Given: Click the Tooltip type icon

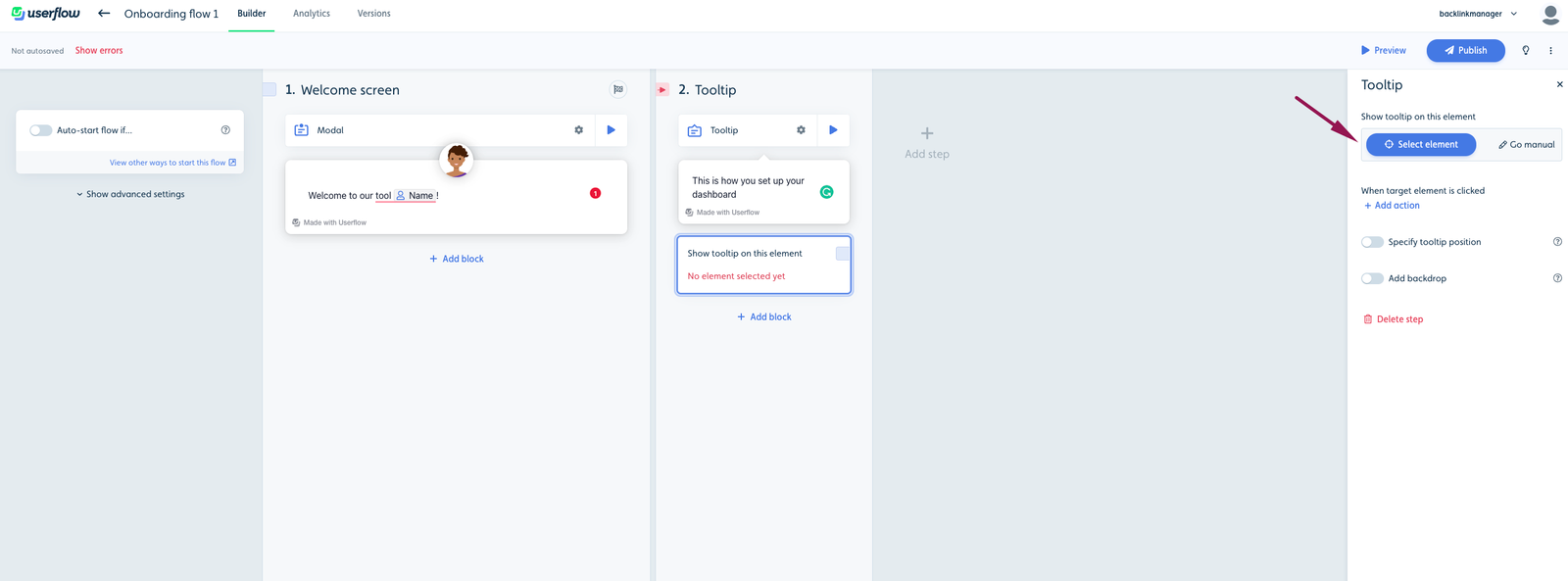Looking at the screenshot, I should coord(695,130).
